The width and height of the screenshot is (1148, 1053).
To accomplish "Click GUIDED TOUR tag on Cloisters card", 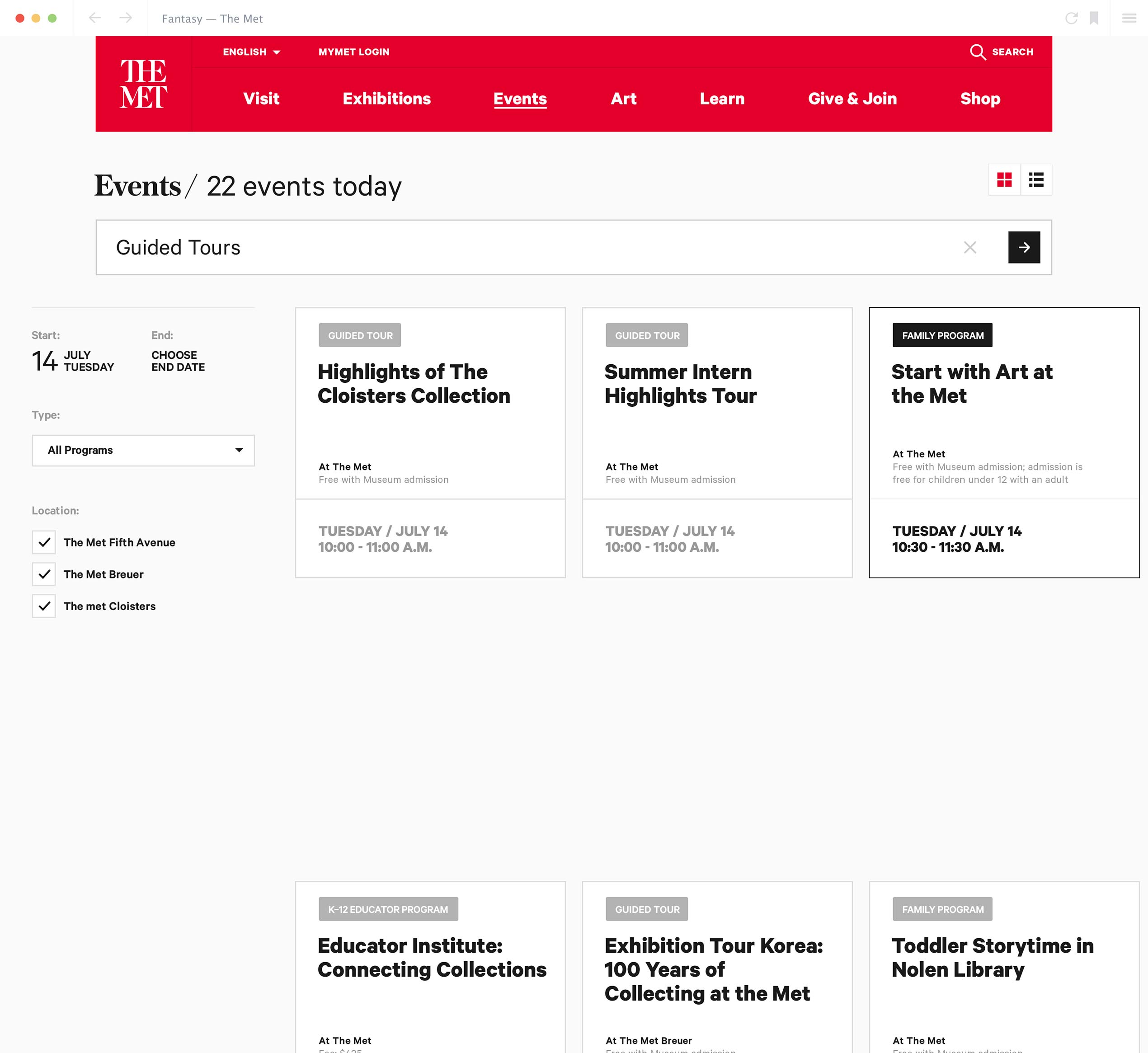I will pyautogui.click(x=360, y=336).
